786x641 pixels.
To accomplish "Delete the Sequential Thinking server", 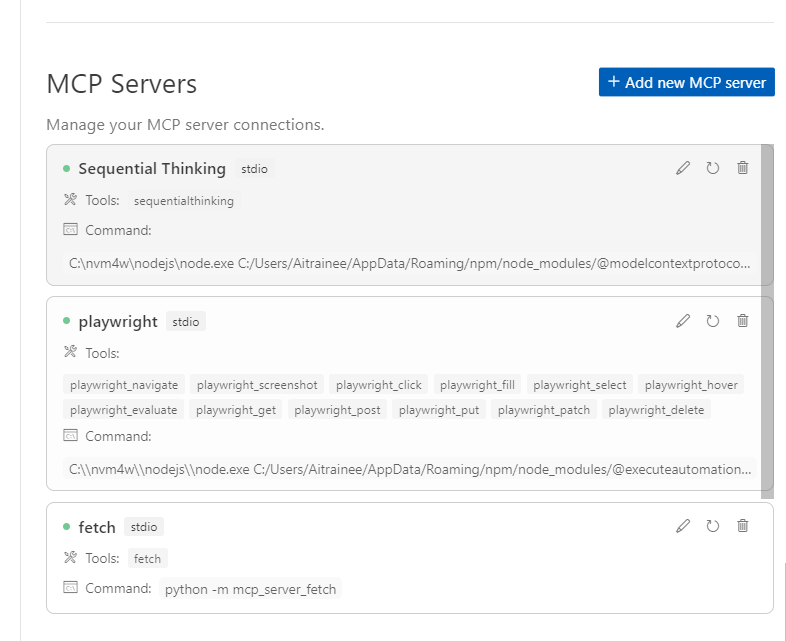I will [742, 168].
